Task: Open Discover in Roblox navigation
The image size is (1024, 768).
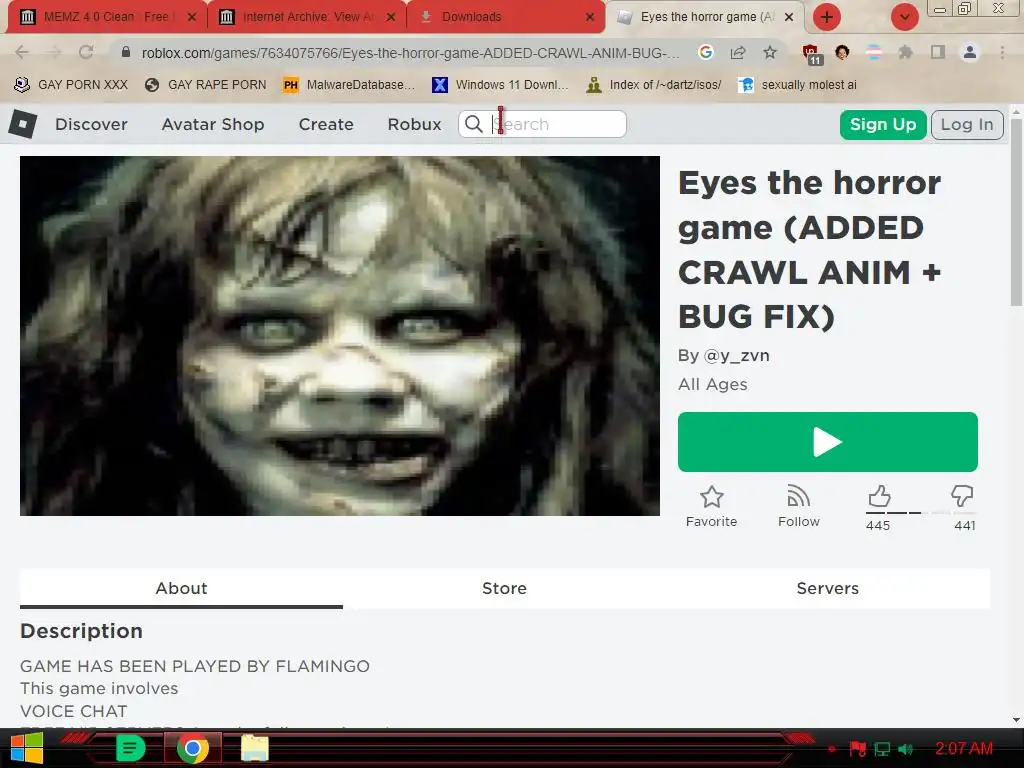Action: pos(91,124)
